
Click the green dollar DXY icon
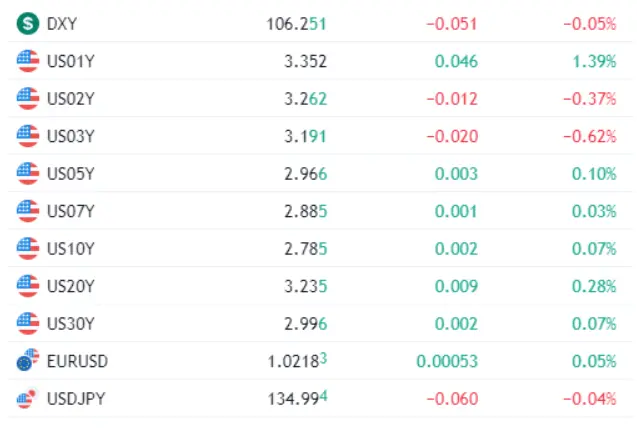pos(28,24)
